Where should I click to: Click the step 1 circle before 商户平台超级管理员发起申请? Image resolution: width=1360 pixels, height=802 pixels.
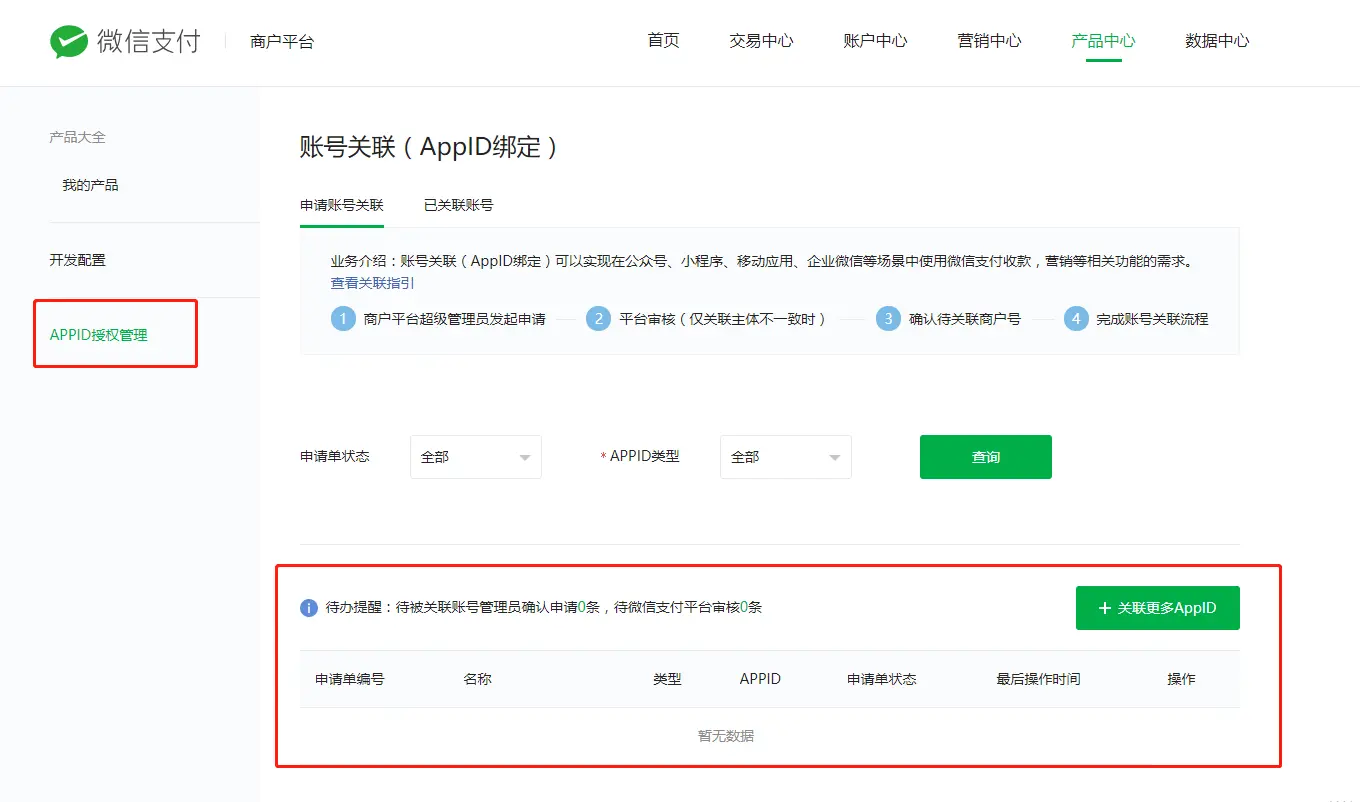tap(343, 319)
